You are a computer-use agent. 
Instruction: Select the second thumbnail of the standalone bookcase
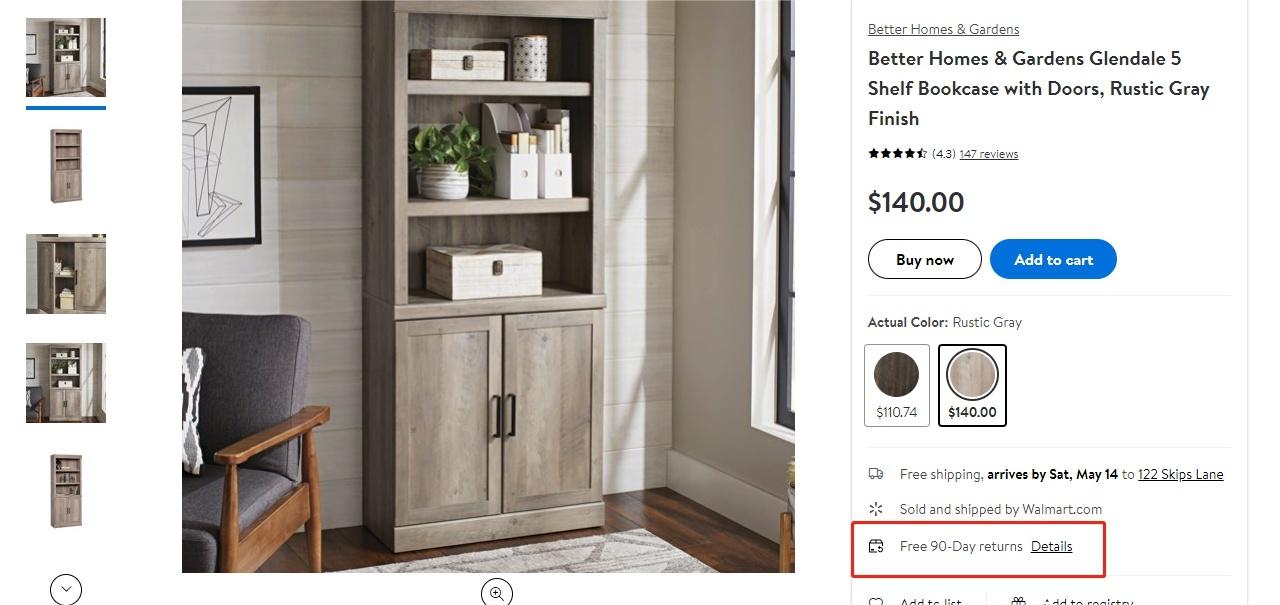click(x=66, y=166)
